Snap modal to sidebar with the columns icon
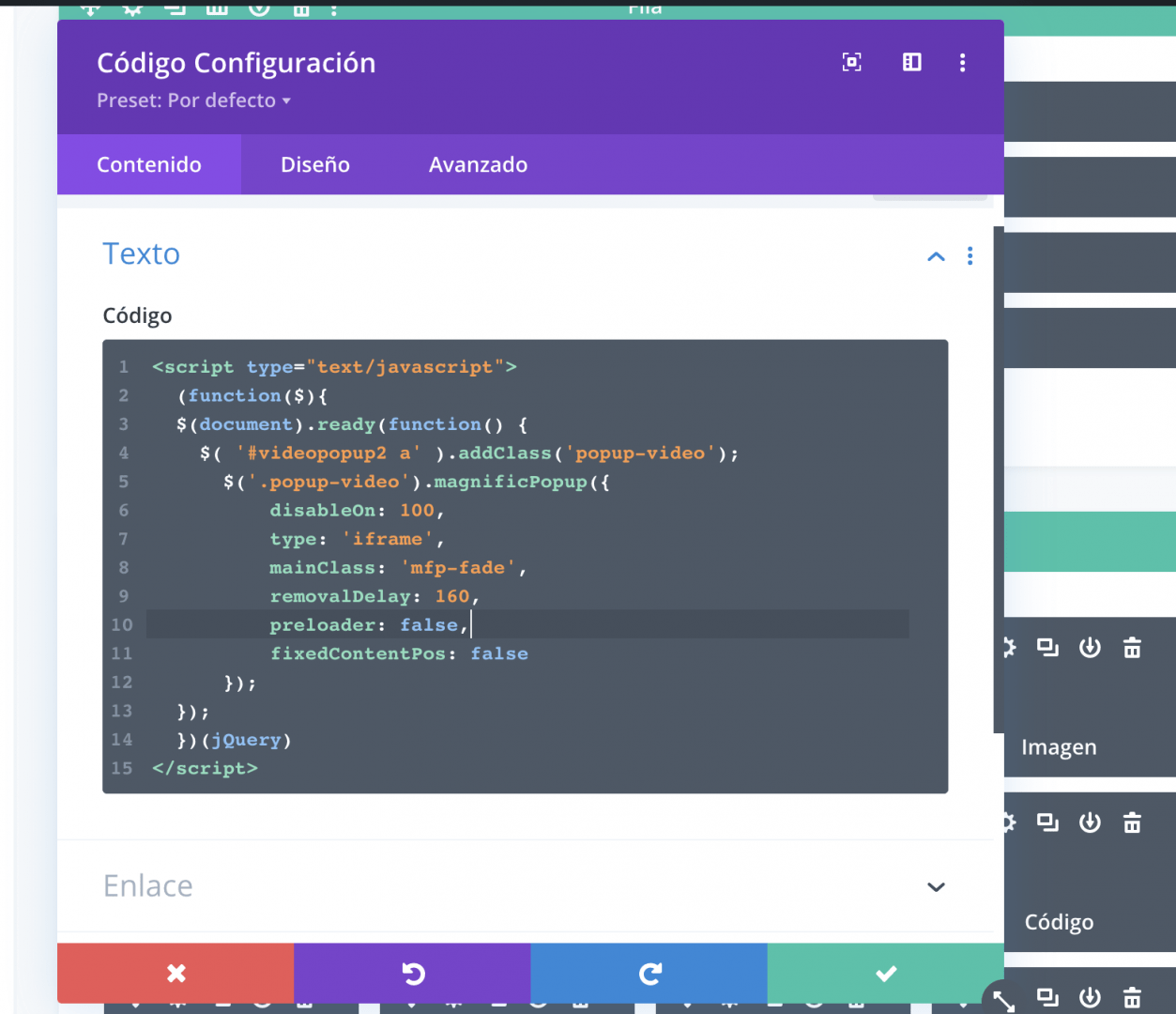The width and height of the screenshot is (1176, 1014). pyautogui.click(x=911, y=62)
